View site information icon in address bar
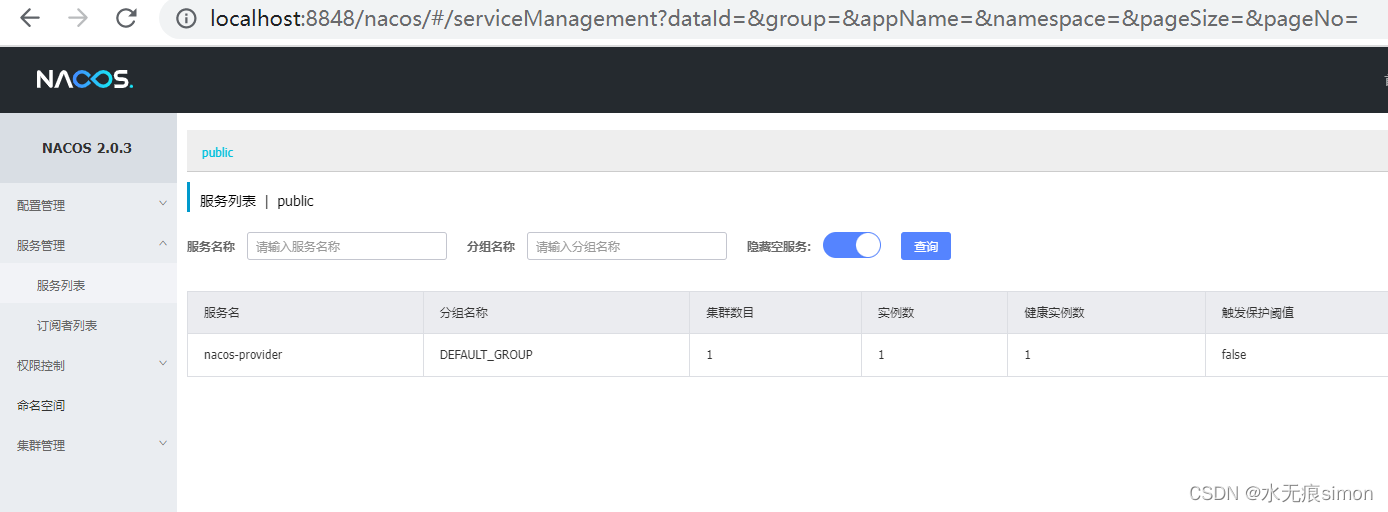 point(185,18)
